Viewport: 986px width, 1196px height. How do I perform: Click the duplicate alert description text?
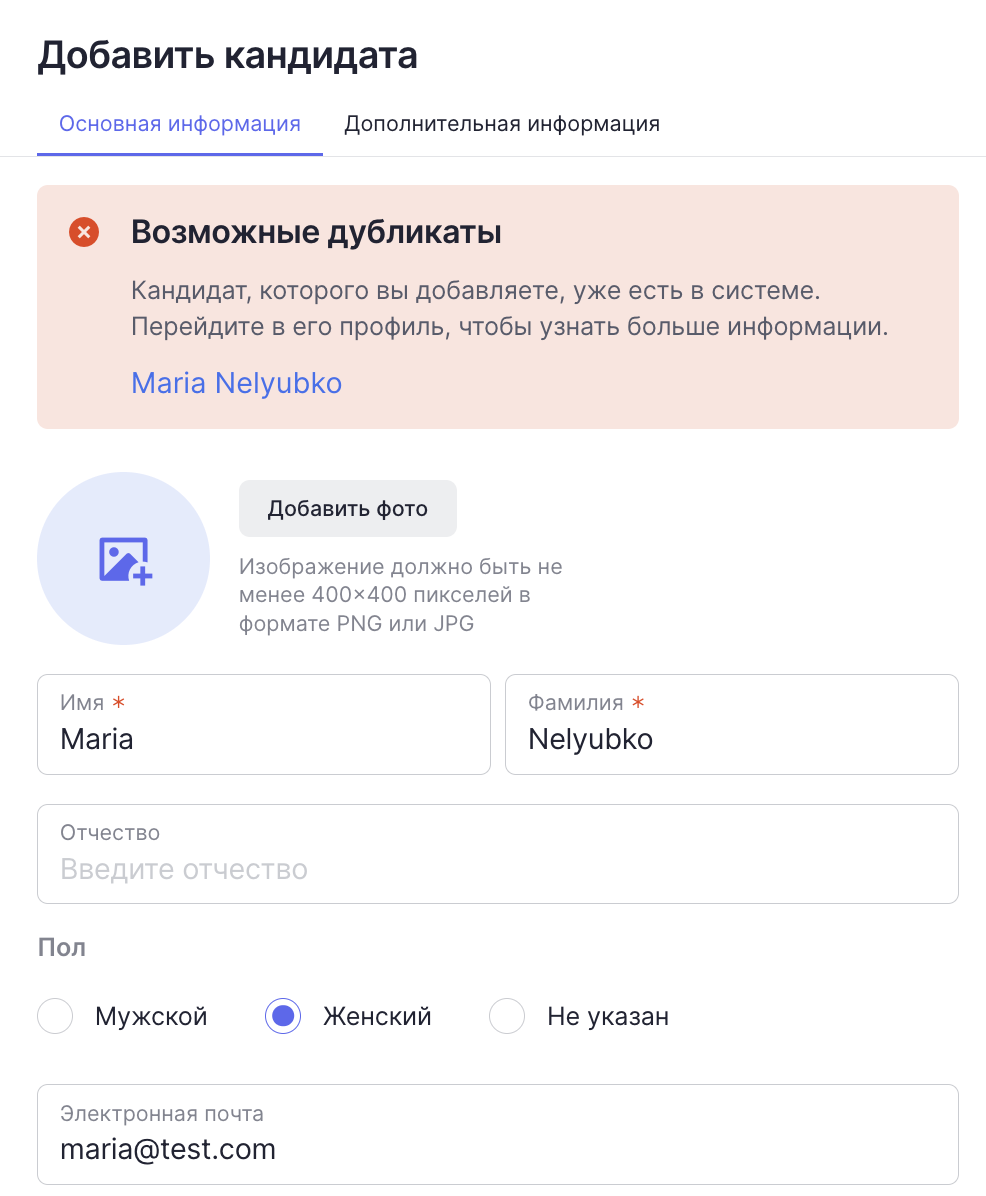tap(509, 308)
